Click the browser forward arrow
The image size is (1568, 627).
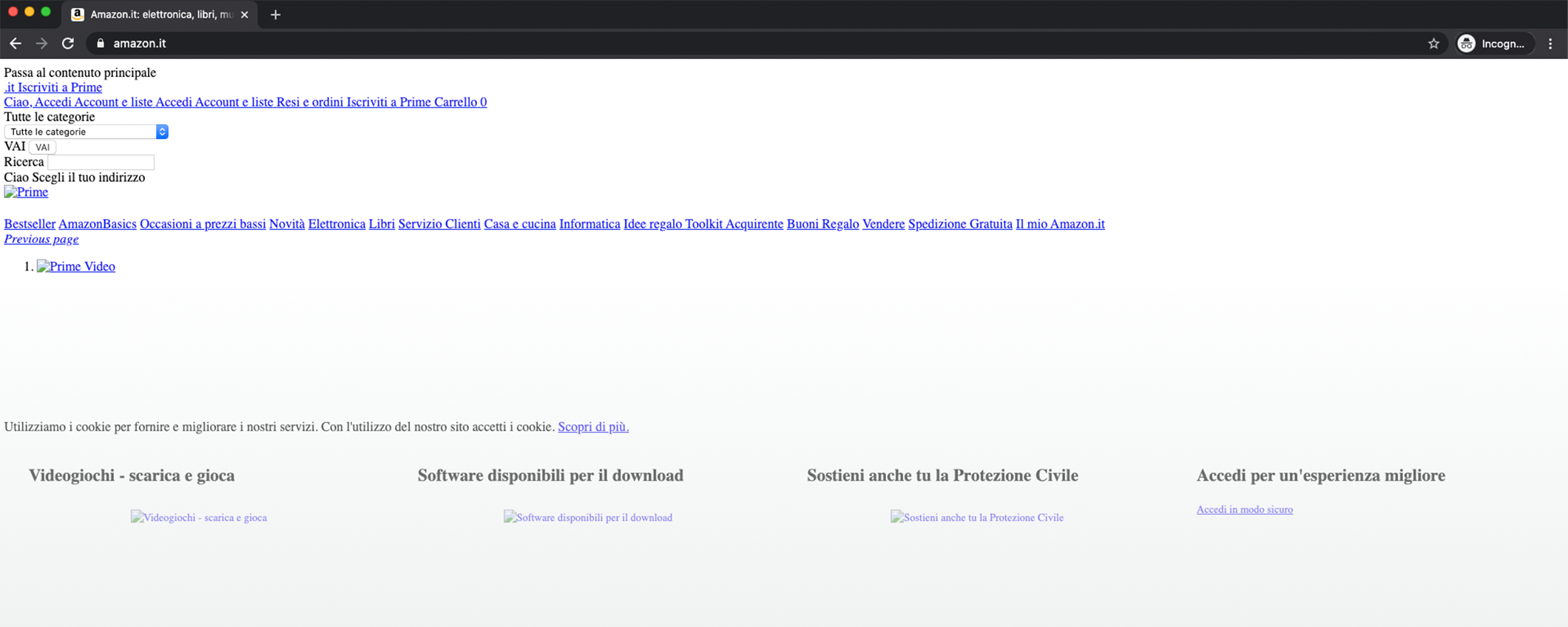[41, 44]
